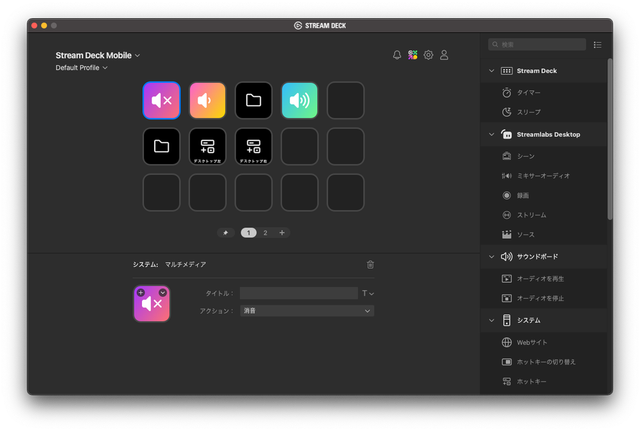Collapse the Streamlabs Desktop category

[491, 134]
